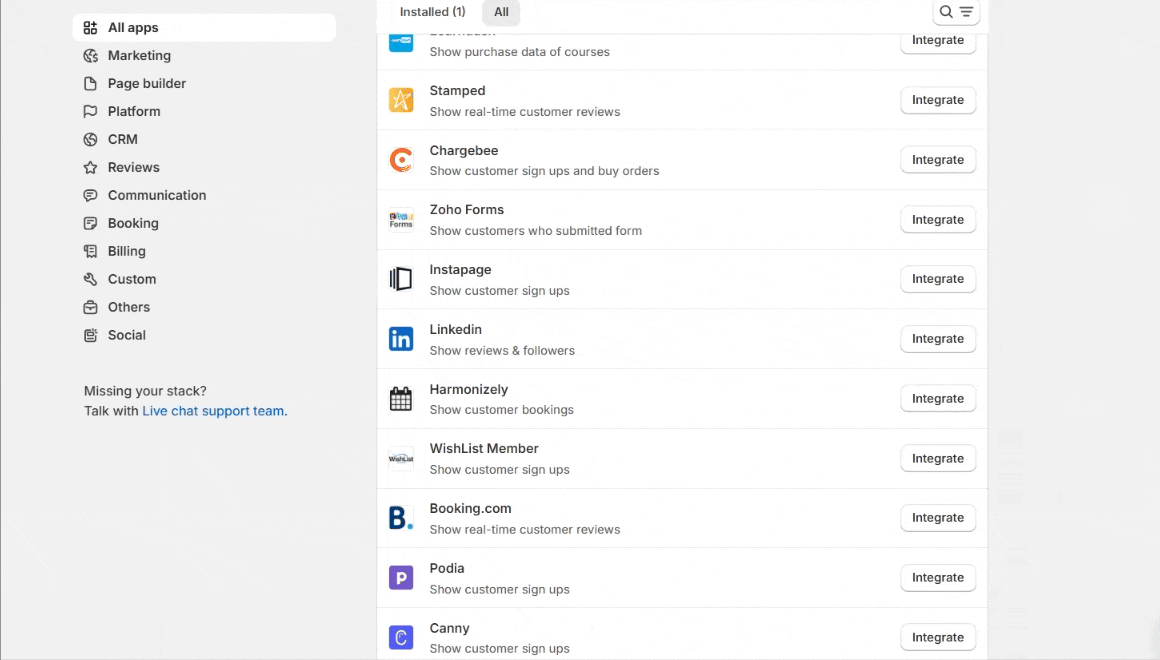Click the Social sidebar icon

point(90,335)
